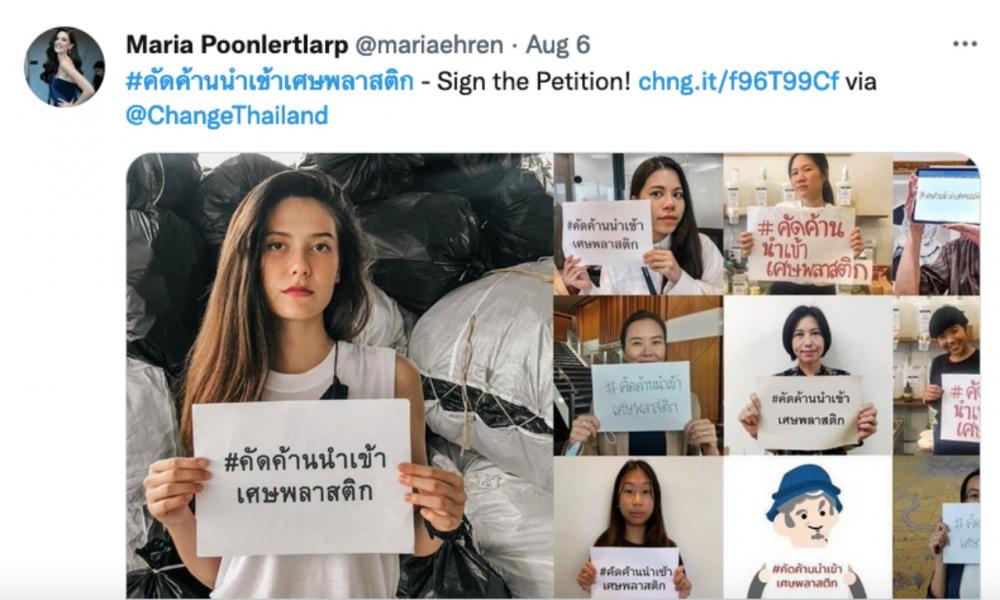Open photo of smiling person in black hat
The height and width of the screenshot is (600, 1000).
(937, 376)
